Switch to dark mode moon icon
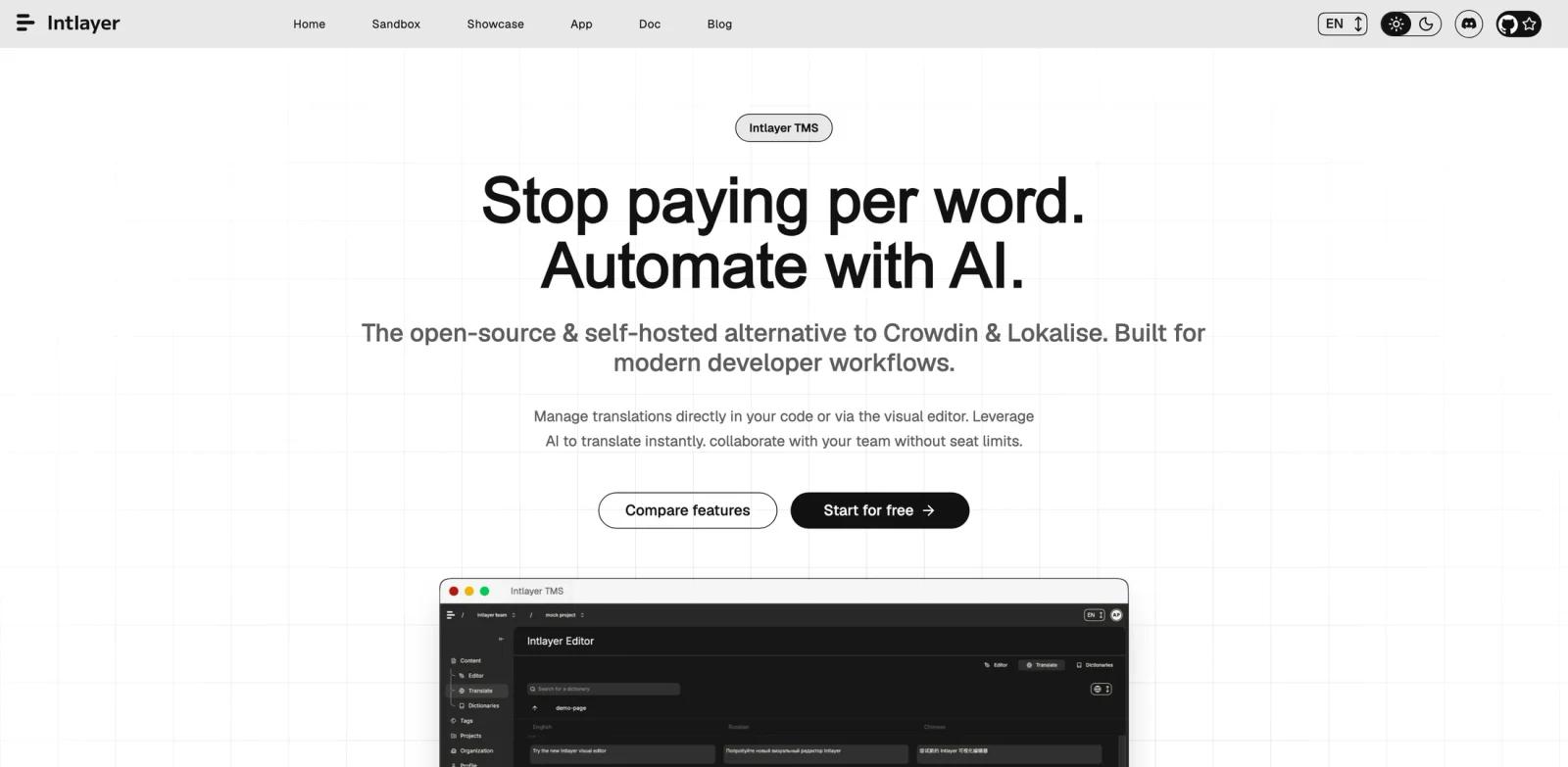This screenshot has width=1568, height=767. (1427, 24)
